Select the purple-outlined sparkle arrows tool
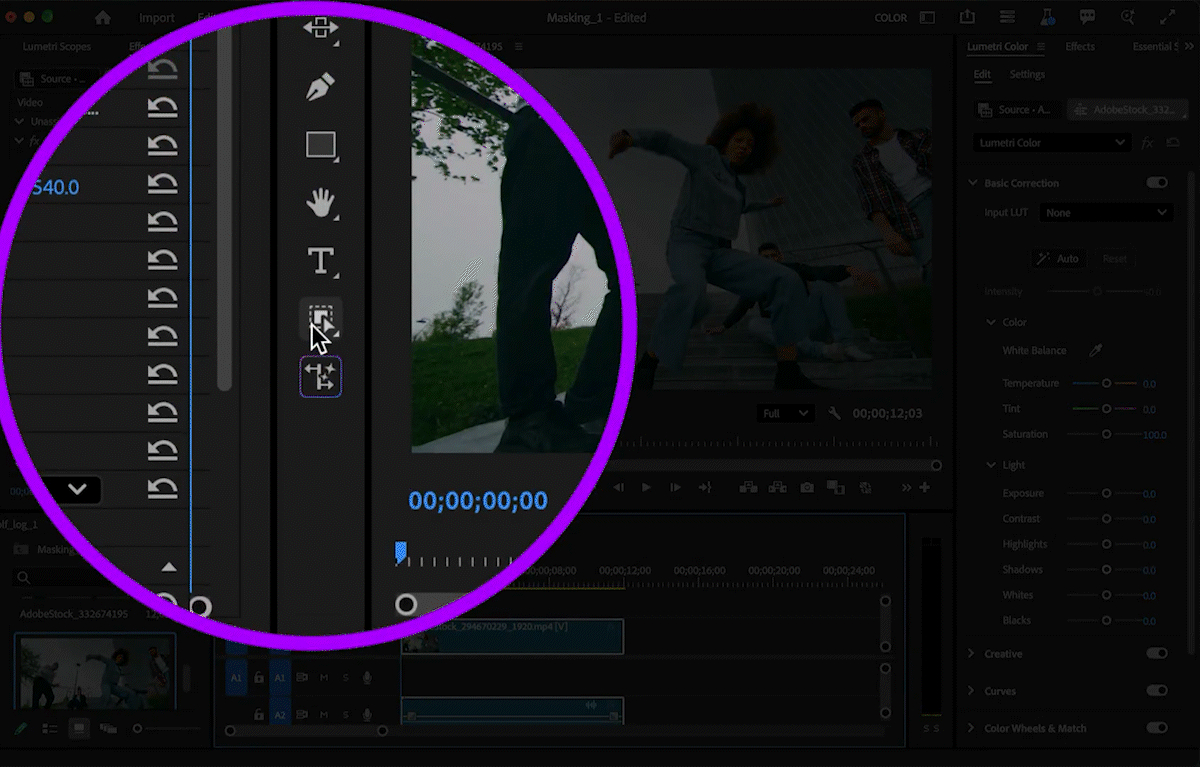Viewport: 1200px width, 767px height. (320, 377)
